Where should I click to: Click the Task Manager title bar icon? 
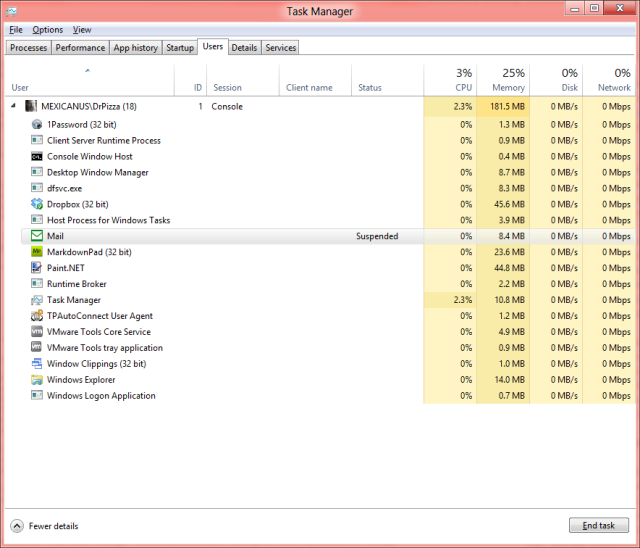(x=11, y=11)
